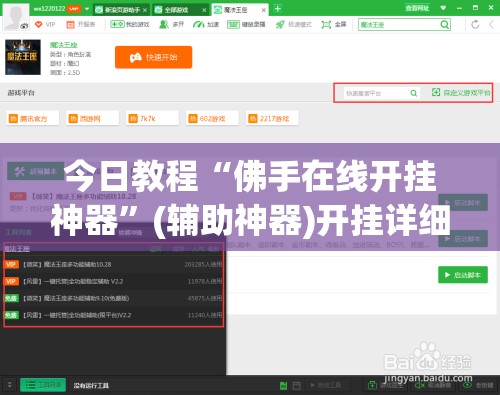
Task: Click the magnifier in toolbar search box
Action: 444,25
